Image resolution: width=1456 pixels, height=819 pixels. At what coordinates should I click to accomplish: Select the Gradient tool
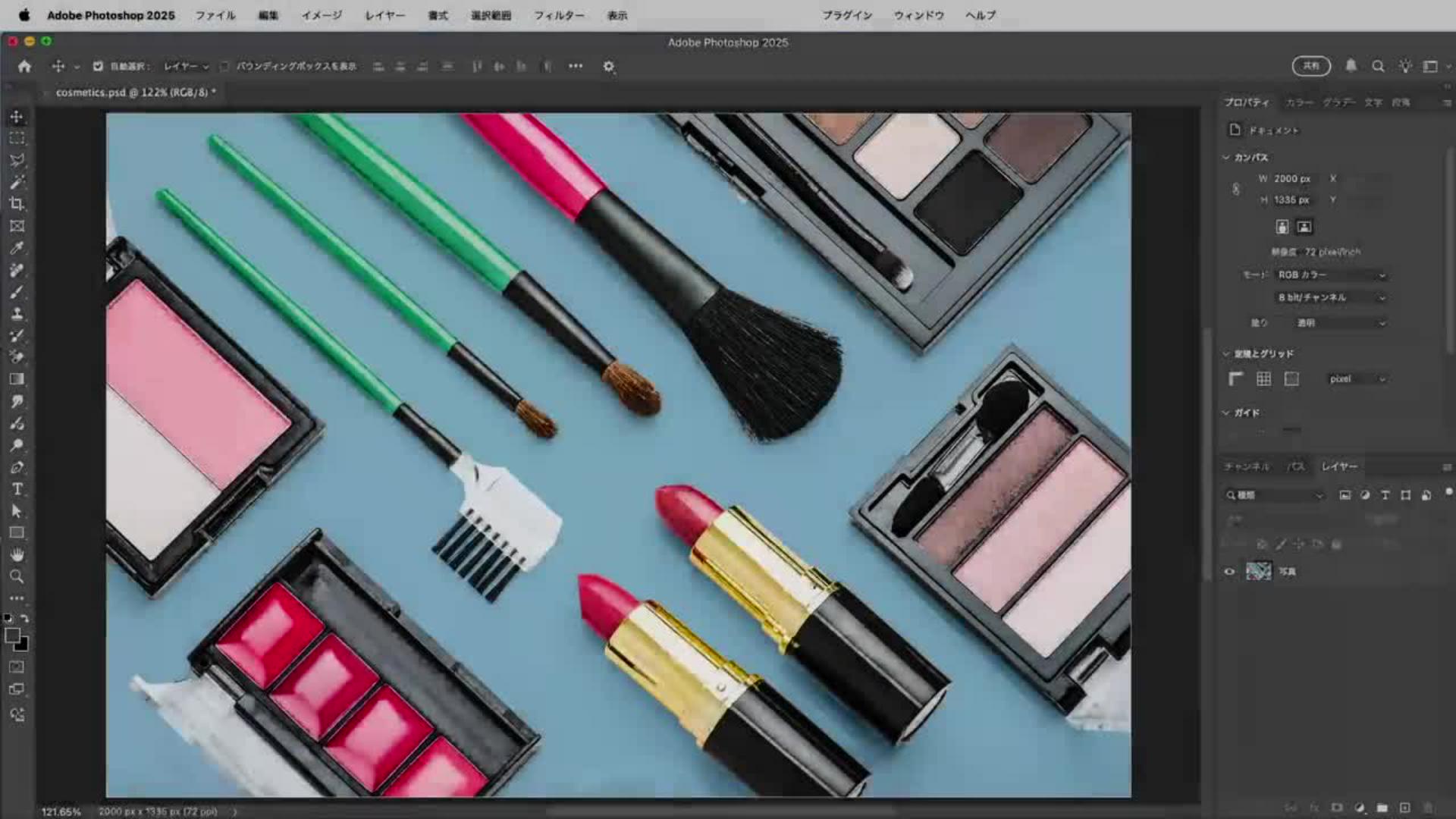click(17, 379)
